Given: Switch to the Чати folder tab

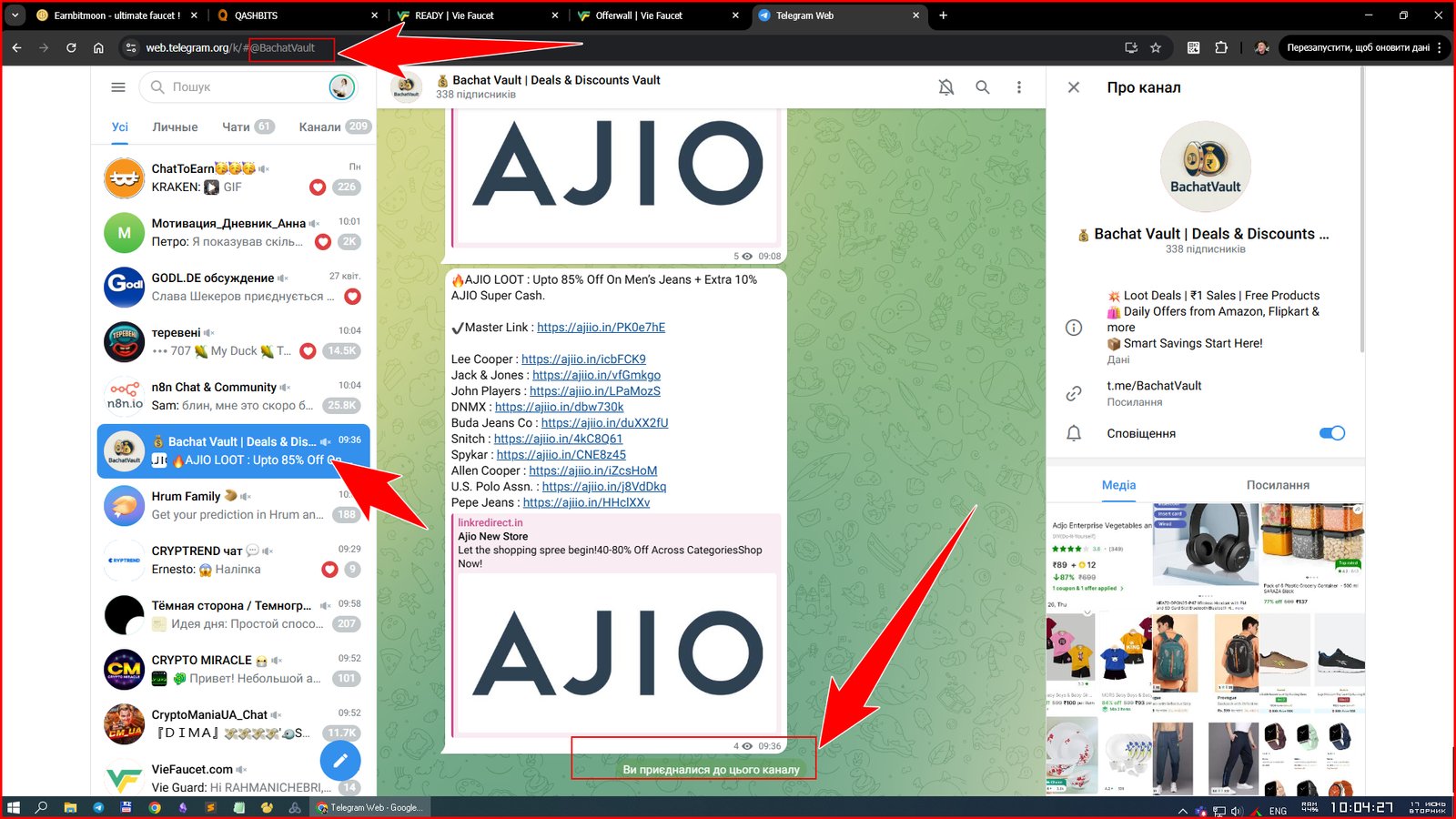Looking at the screenshot, I should [248, 127].
